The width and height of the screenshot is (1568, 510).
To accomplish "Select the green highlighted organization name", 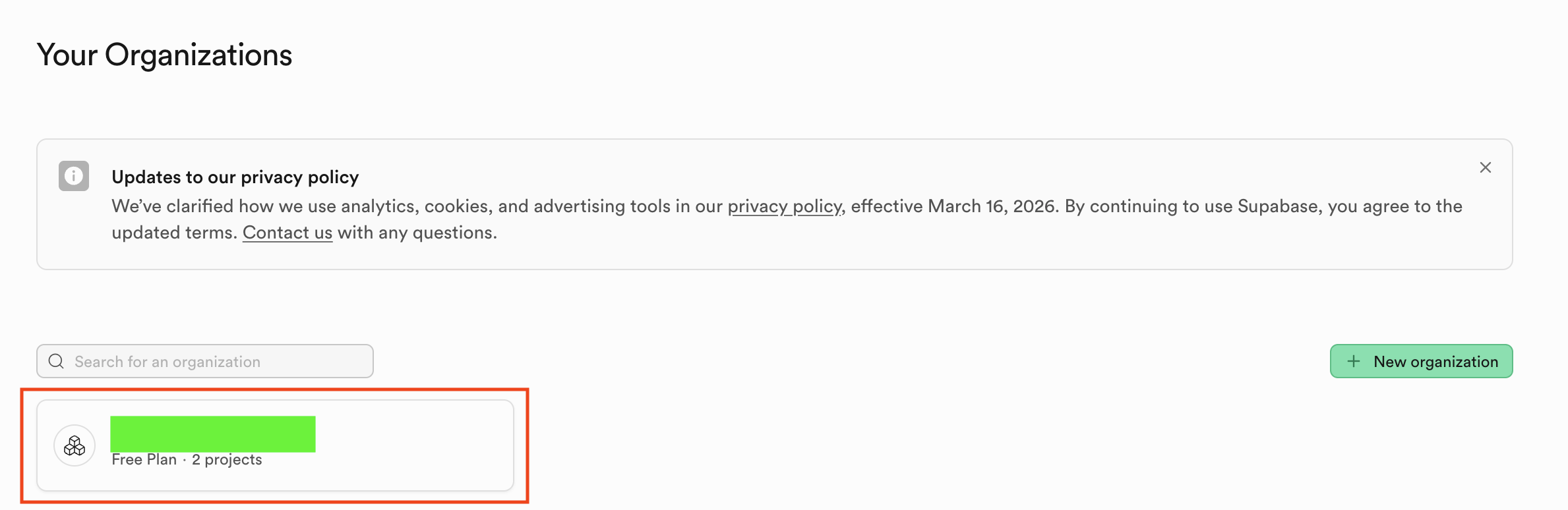I will 213,434.
